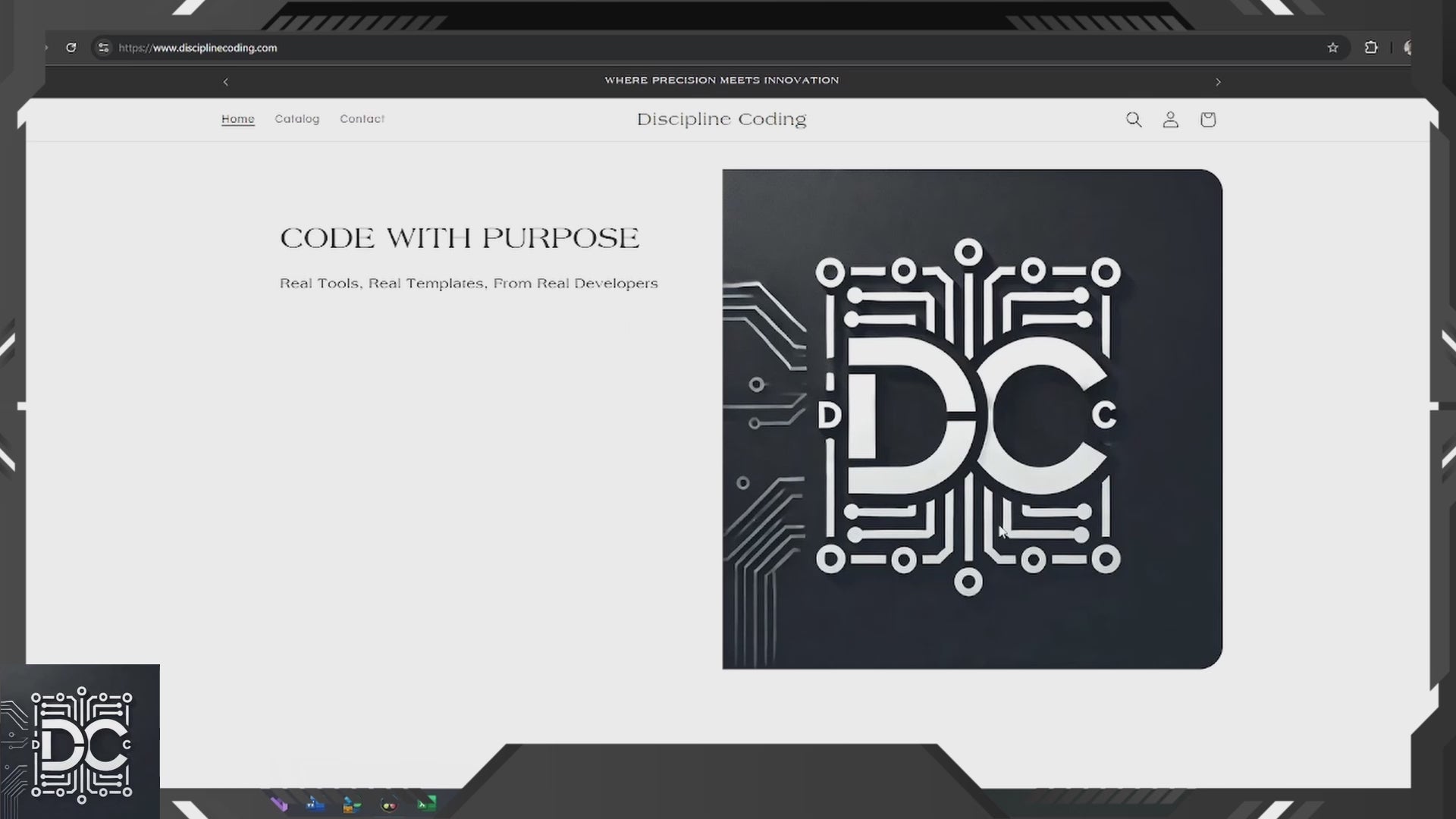
Task: Reload the page with refresh icon
Action: tap(71, 48)
